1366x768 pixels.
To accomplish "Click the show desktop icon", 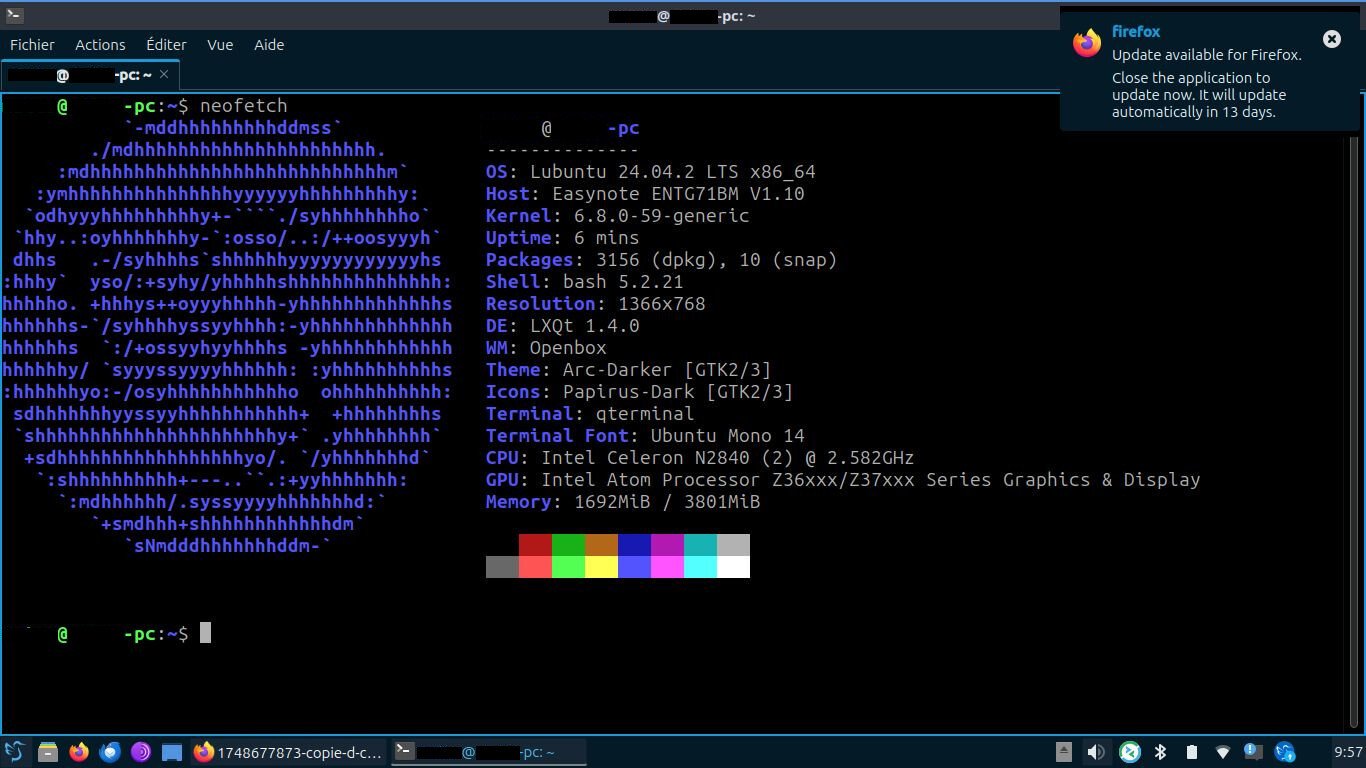I will coord(172,752).
